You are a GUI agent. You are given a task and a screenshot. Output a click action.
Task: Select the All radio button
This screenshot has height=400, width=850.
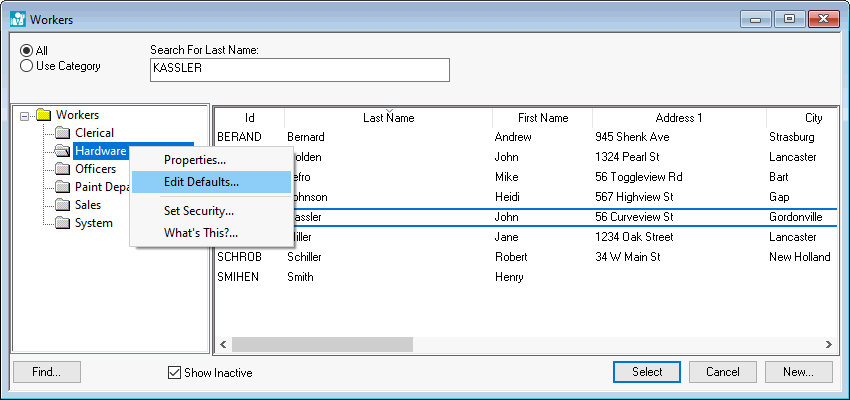(x=27, y=50)
